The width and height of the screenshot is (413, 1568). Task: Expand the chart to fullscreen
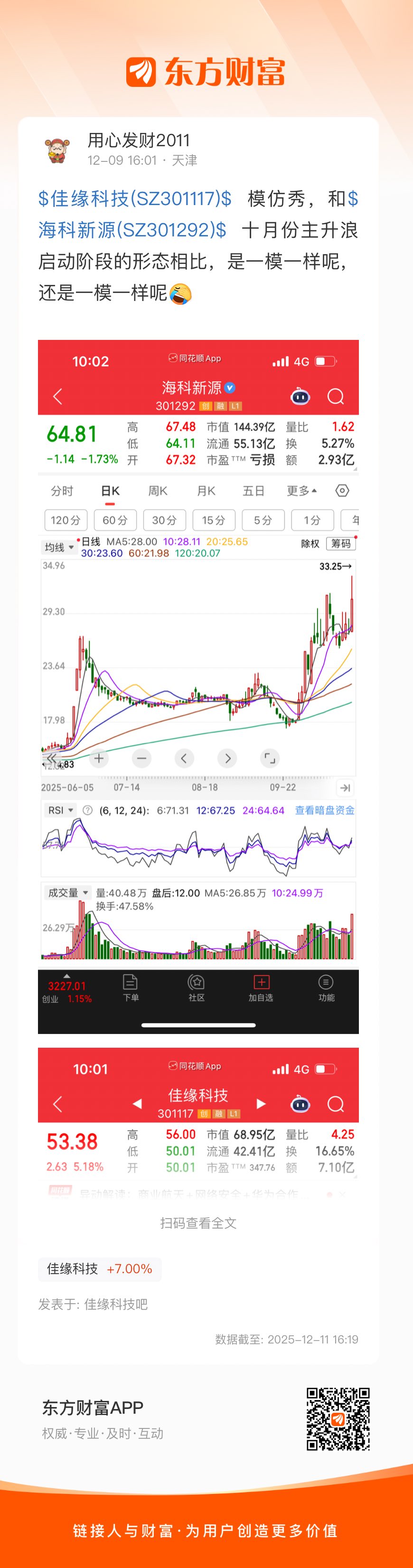[270, 758]
